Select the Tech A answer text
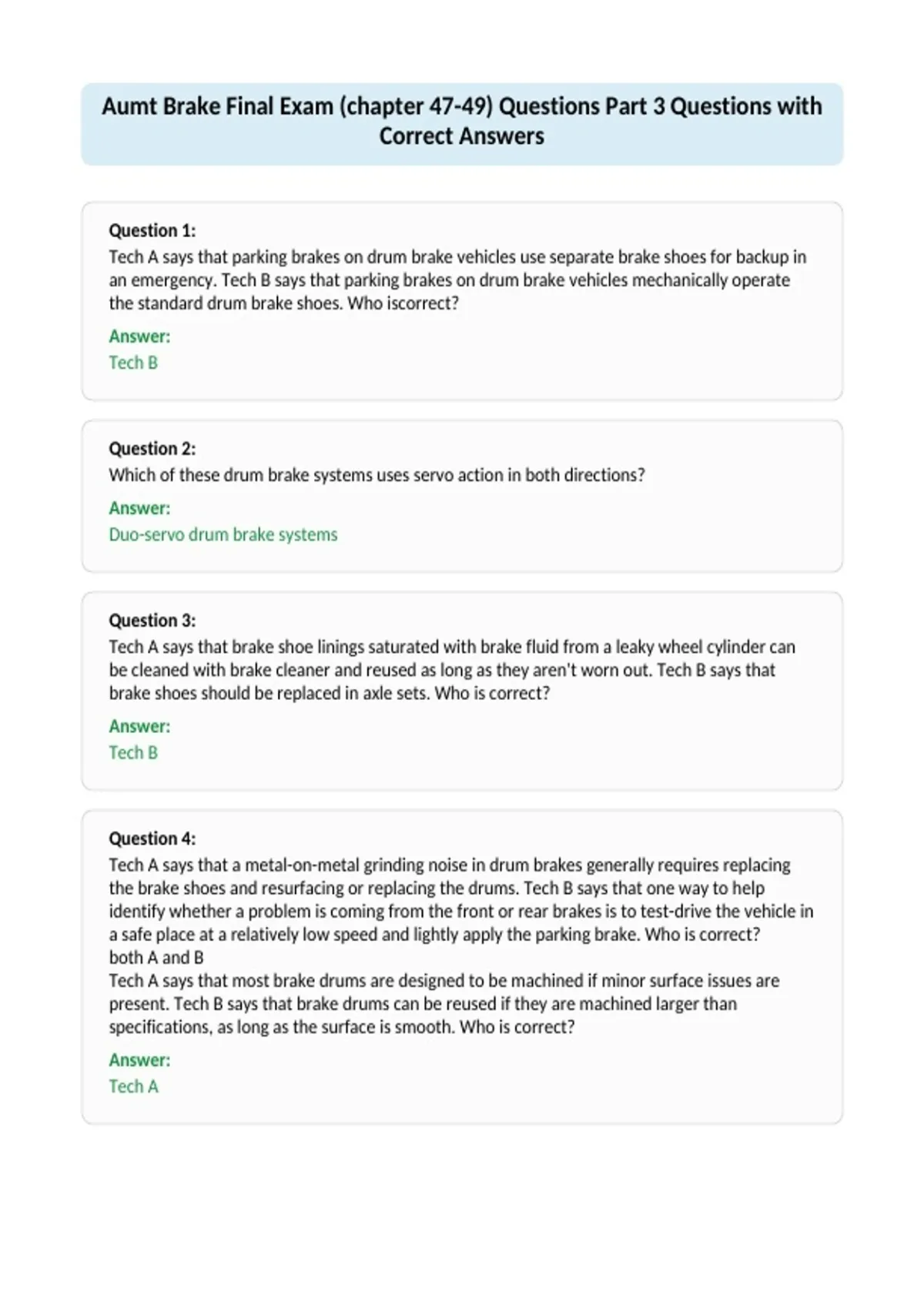Screen dimensions: 924x1309 133,1086
